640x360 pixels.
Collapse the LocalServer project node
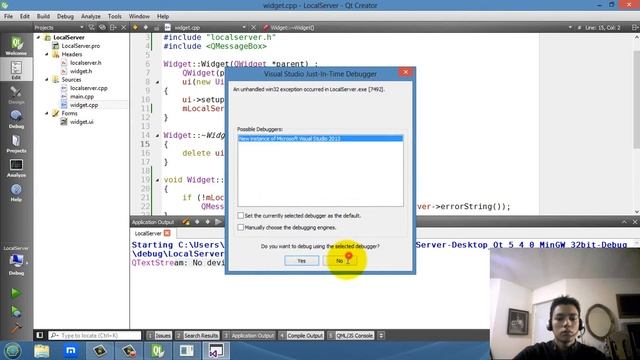pos(39,37)
